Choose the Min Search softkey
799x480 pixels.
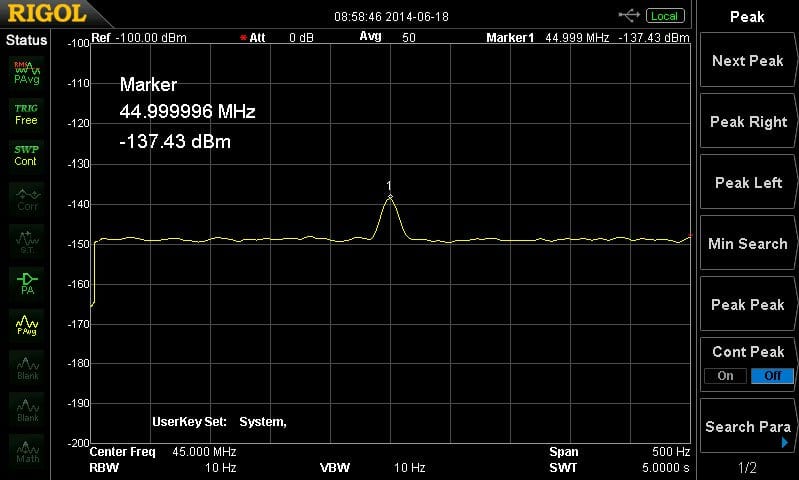coord(748,244)
